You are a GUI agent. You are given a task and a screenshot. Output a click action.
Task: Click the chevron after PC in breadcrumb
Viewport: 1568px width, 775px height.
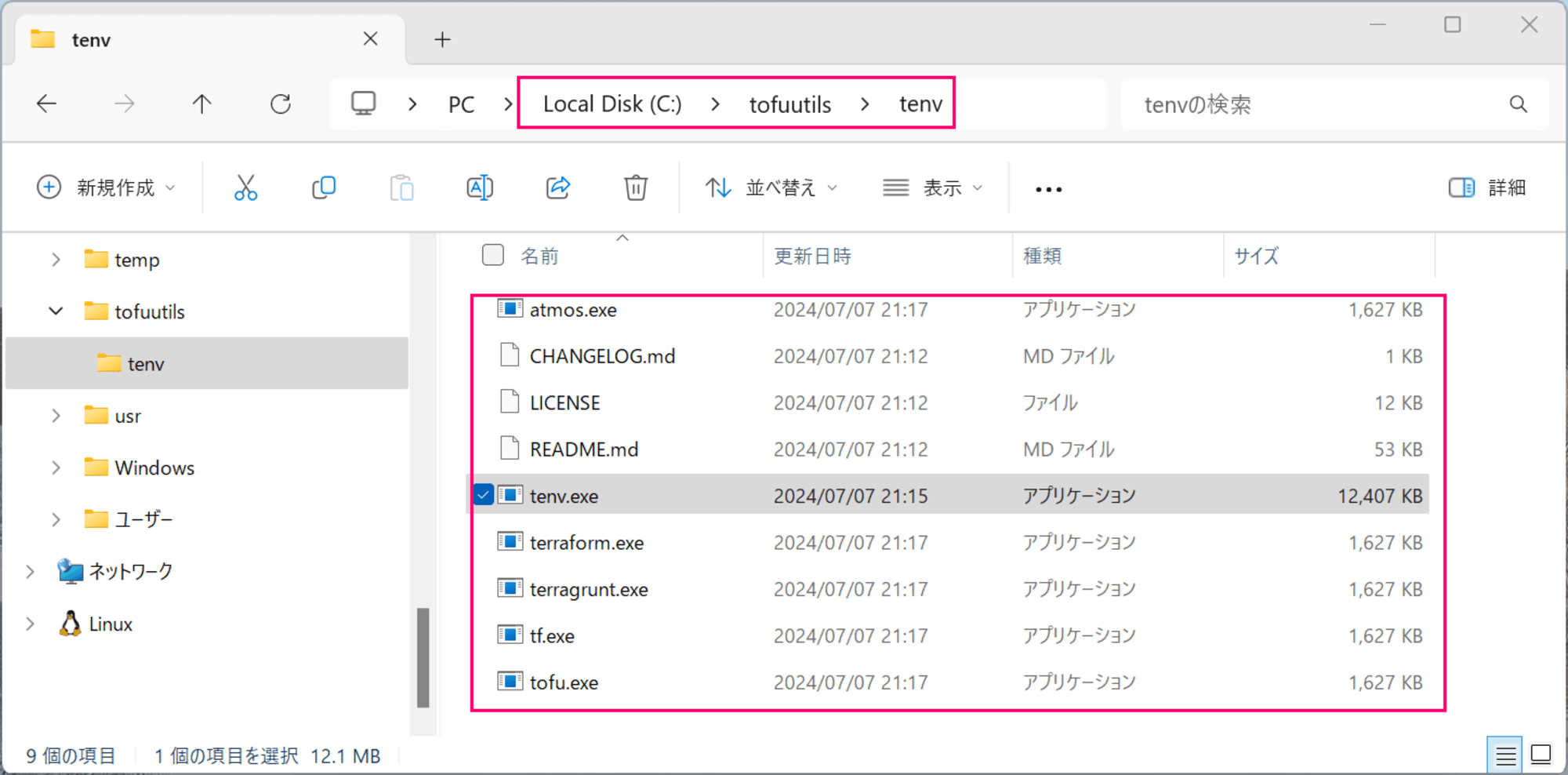pyautogui.click(x=507, y=104)
